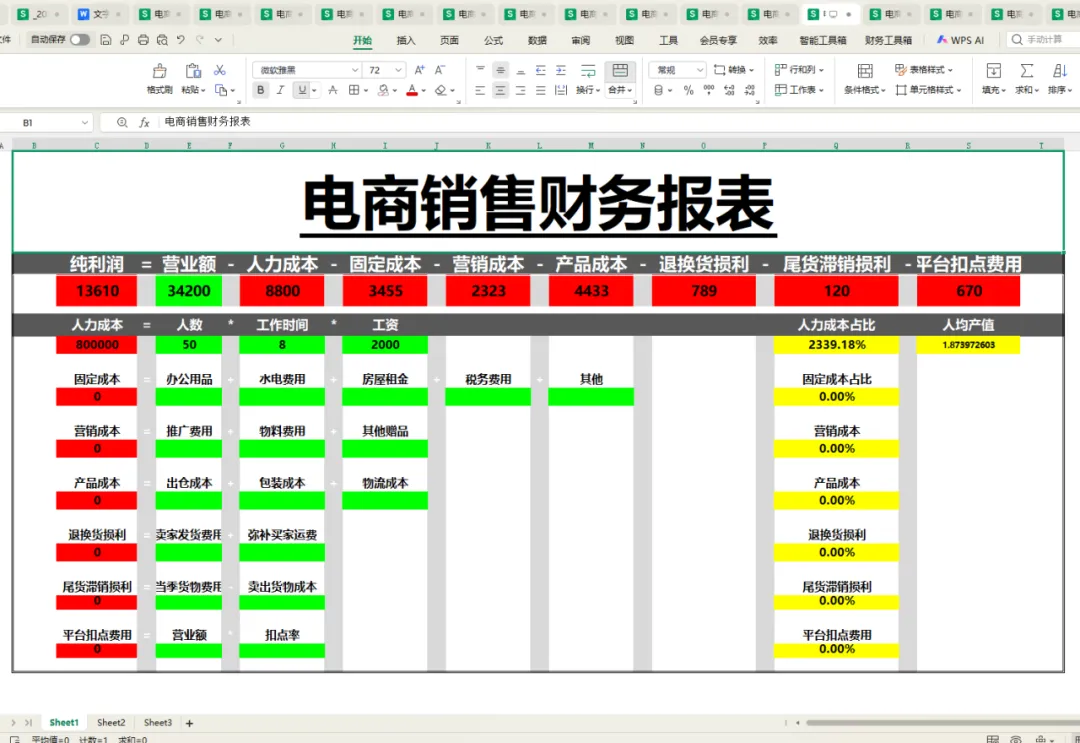Decrease font size with A- icon
This screenshot has width=1080, height=743.
coord(439,70)
